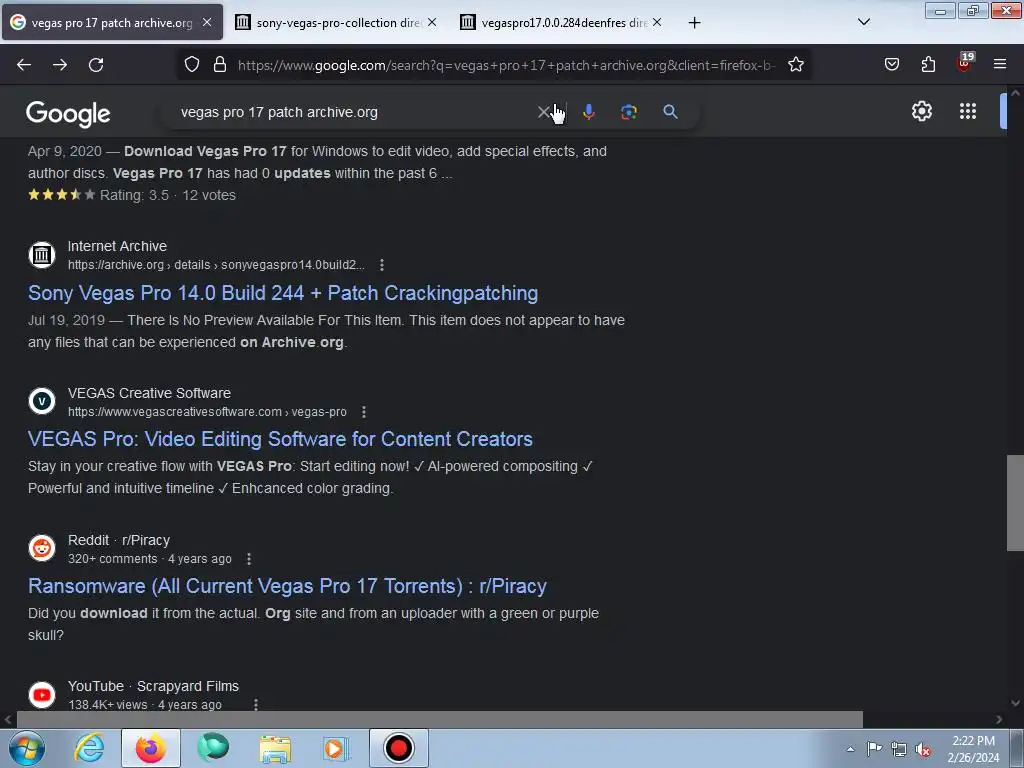The height and width of the screenshot is (768, 1024).
Task: Open the extension icon with badge 19
Action: 965,63
